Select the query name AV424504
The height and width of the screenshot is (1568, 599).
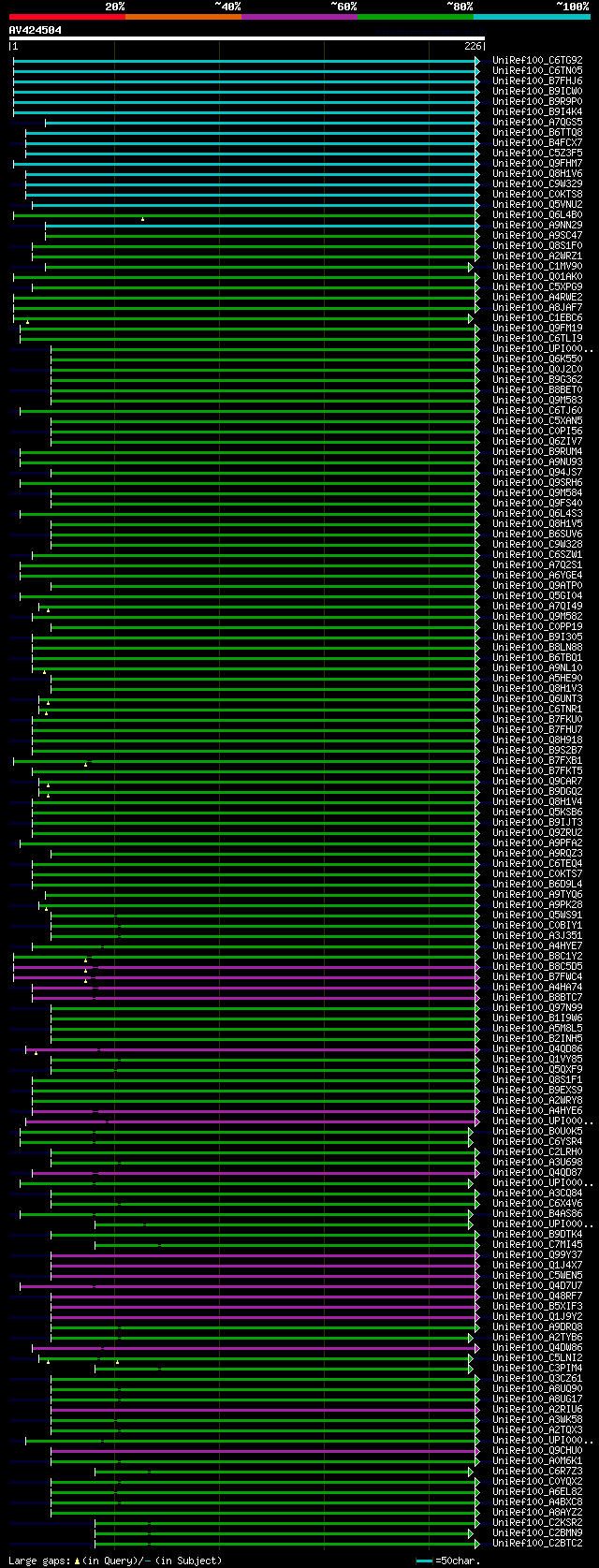(x=36, y=30)
